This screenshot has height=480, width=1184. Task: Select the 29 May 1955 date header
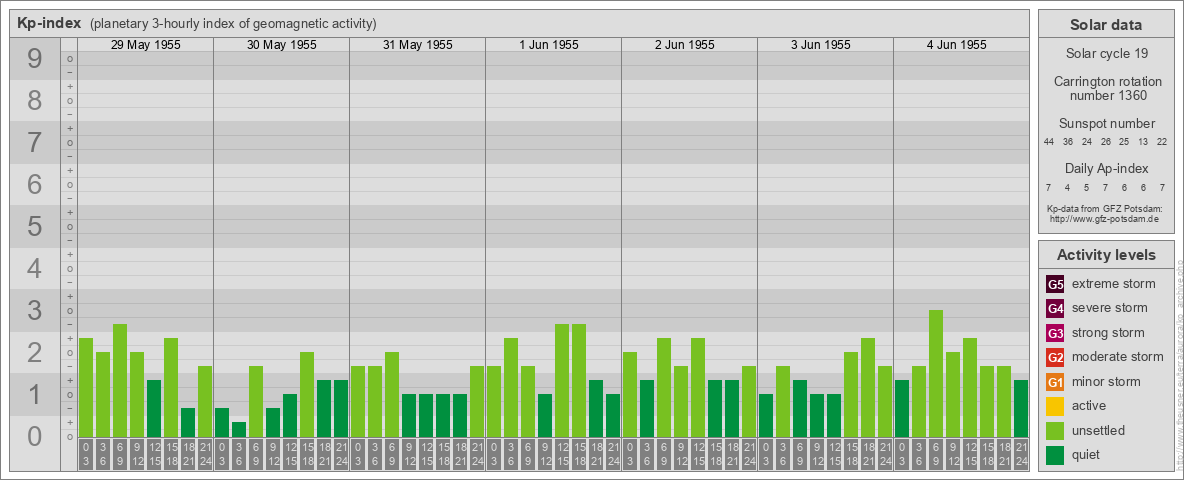(x=146, y=45)
